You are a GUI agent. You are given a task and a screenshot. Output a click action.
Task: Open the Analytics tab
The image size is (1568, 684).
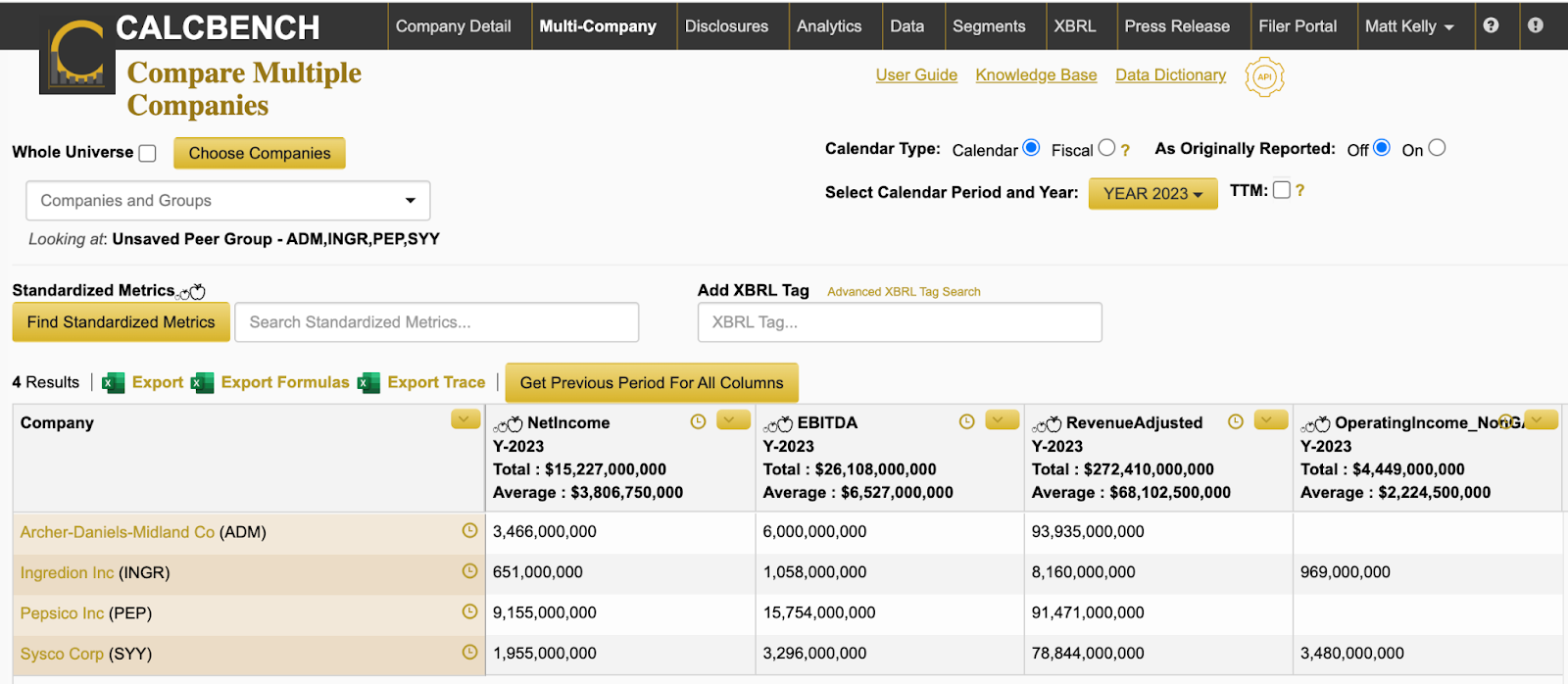click(829, 26)
